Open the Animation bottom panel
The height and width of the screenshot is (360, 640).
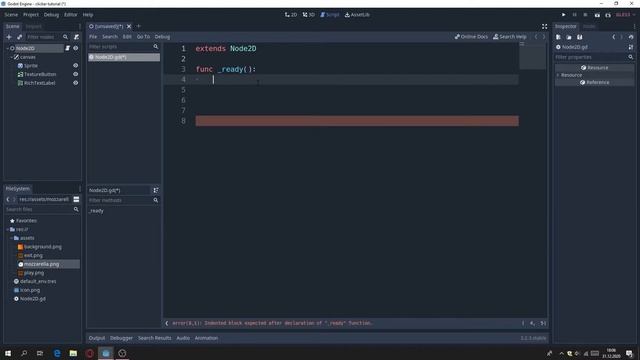[x=206, y=338]
